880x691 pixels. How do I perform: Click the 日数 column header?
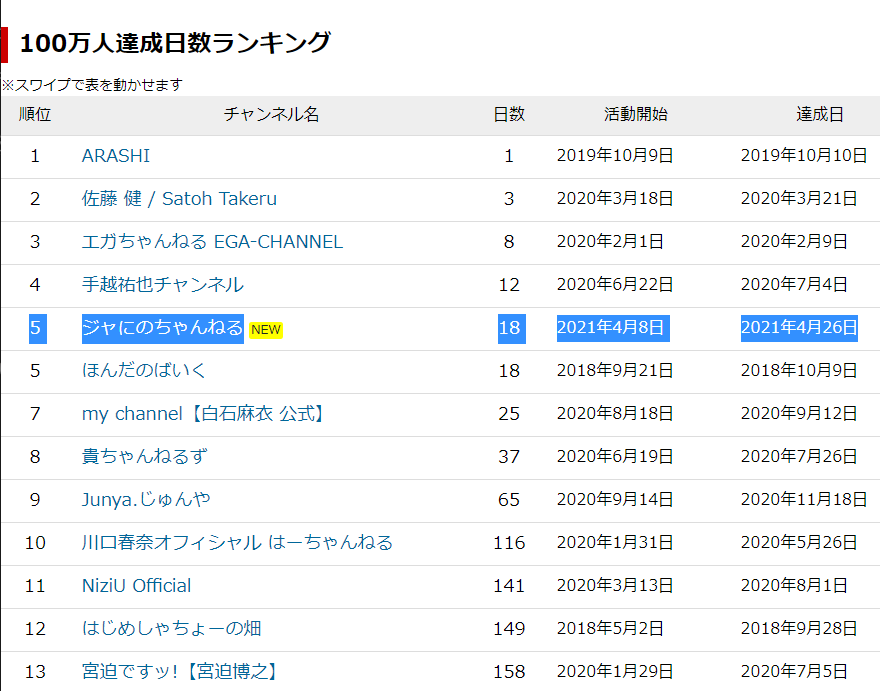pos(509,115)
